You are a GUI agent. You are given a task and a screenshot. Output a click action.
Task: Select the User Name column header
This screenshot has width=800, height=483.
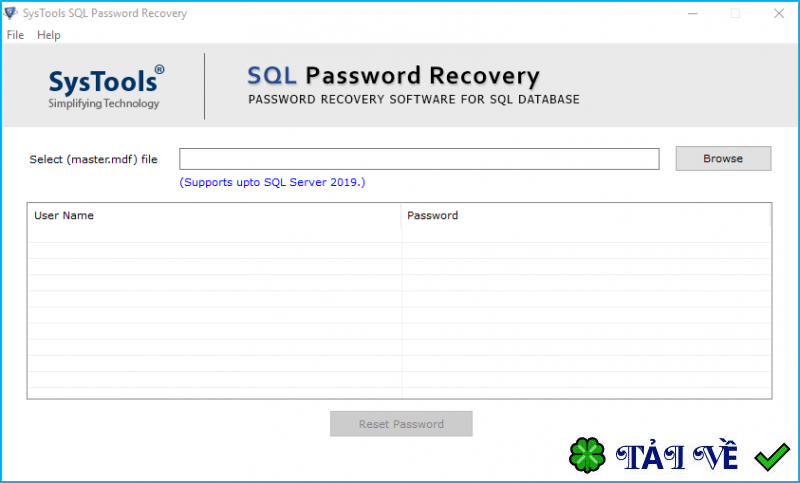pos(214,215)
